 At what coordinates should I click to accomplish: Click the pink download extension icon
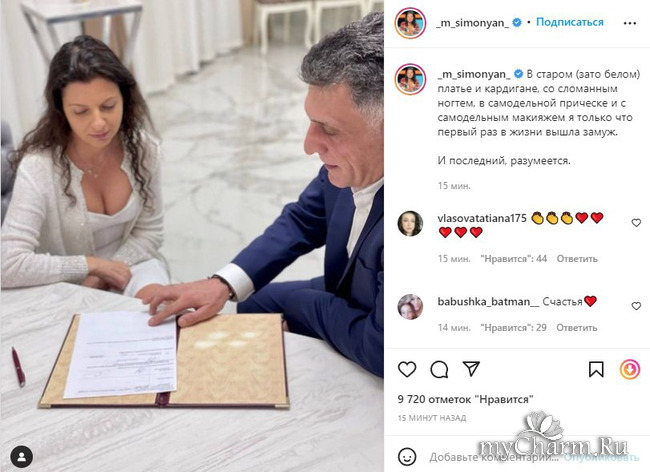tap(629, 369)
